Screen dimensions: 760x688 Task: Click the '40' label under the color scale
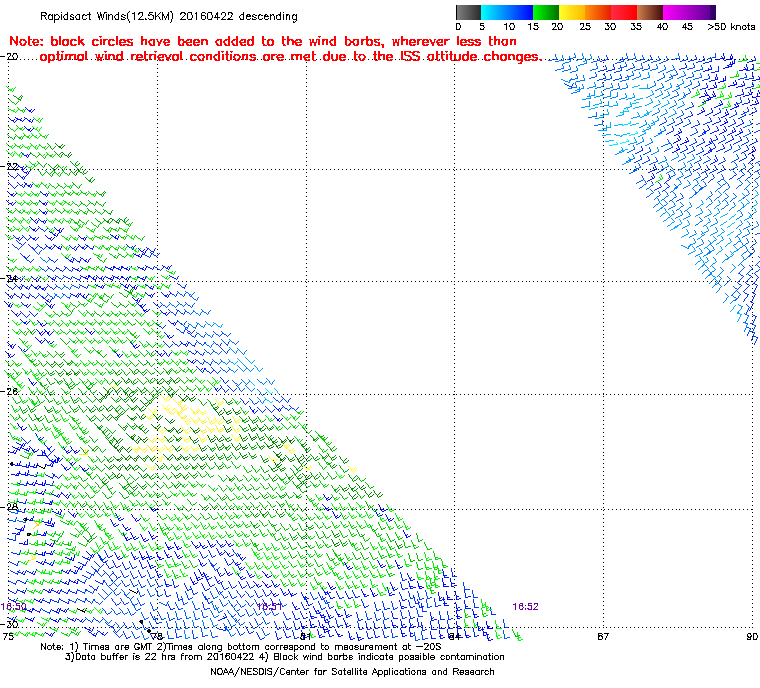click(x=662, y=27)
